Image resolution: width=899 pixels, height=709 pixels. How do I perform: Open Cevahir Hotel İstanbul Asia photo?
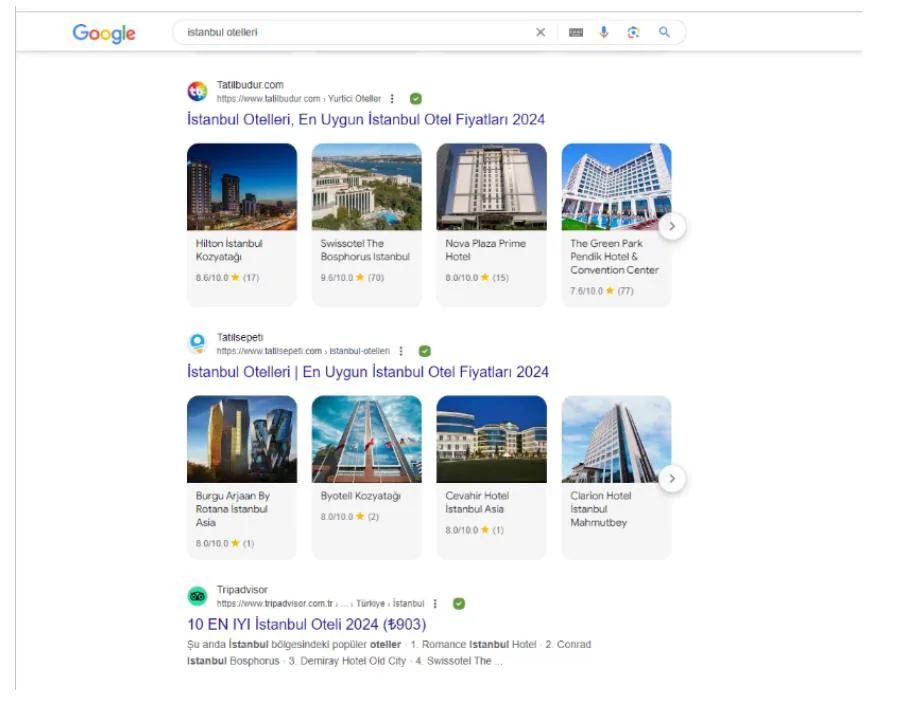point(491,439)
